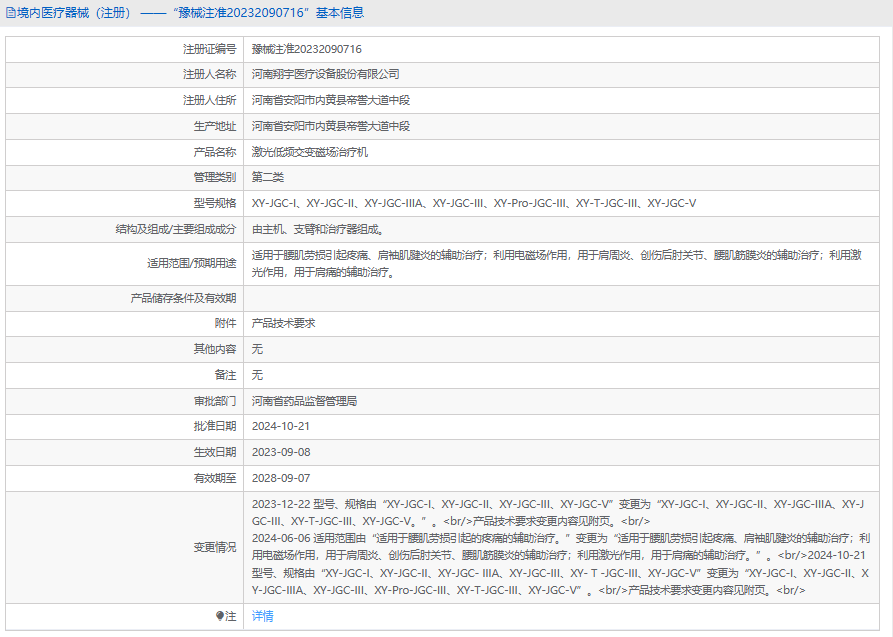893x637 pixels.
Task: Click expiry date 2028-09-07
Action: [x=281, y=478]
